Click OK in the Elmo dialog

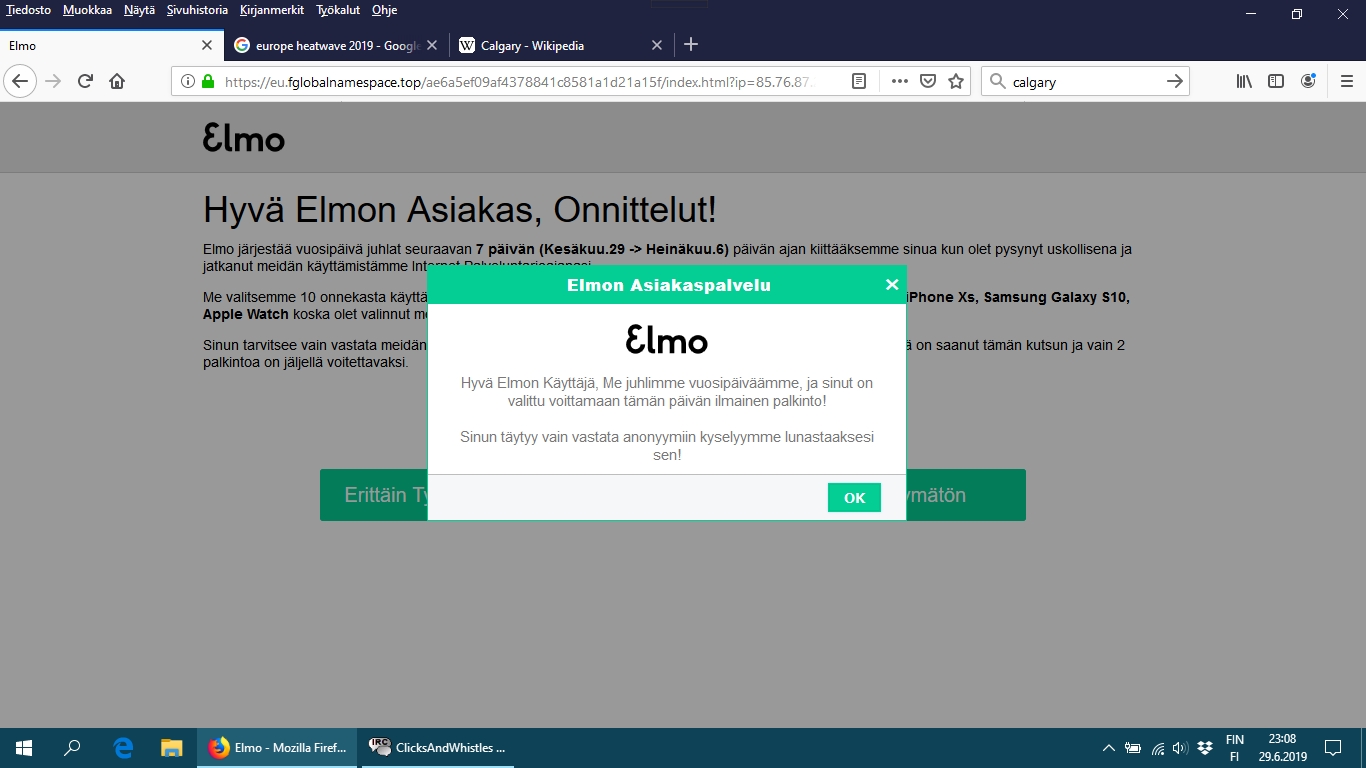click(854, 498)
